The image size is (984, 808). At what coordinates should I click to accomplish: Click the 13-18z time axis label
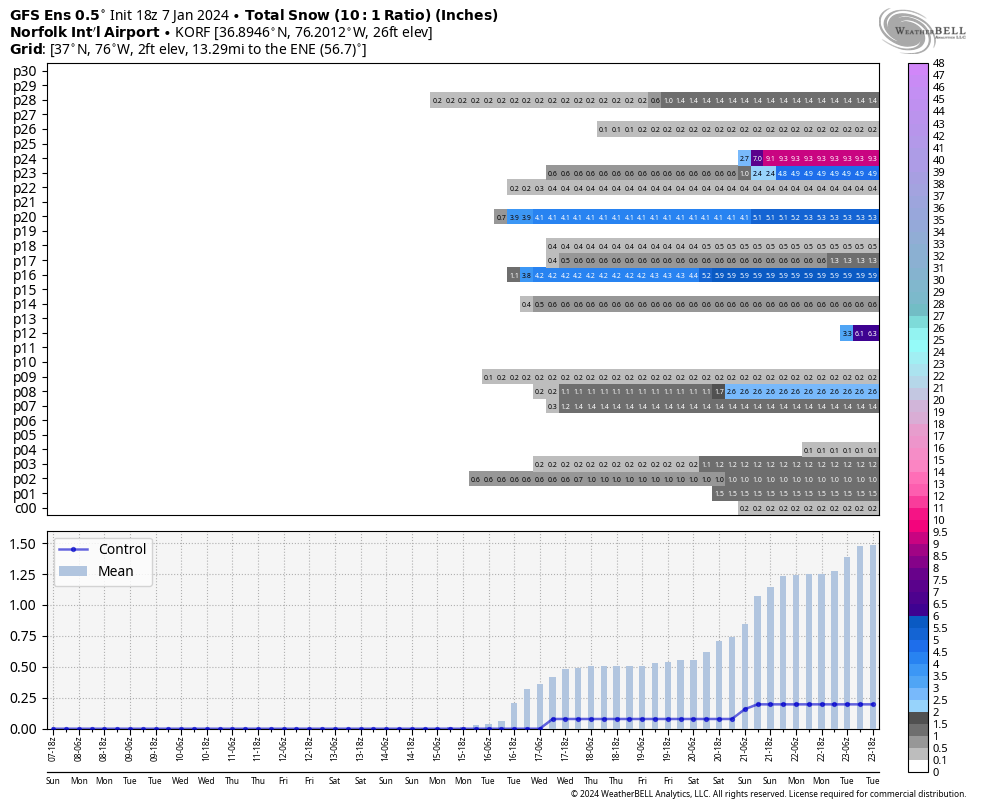tap(360, 748)
